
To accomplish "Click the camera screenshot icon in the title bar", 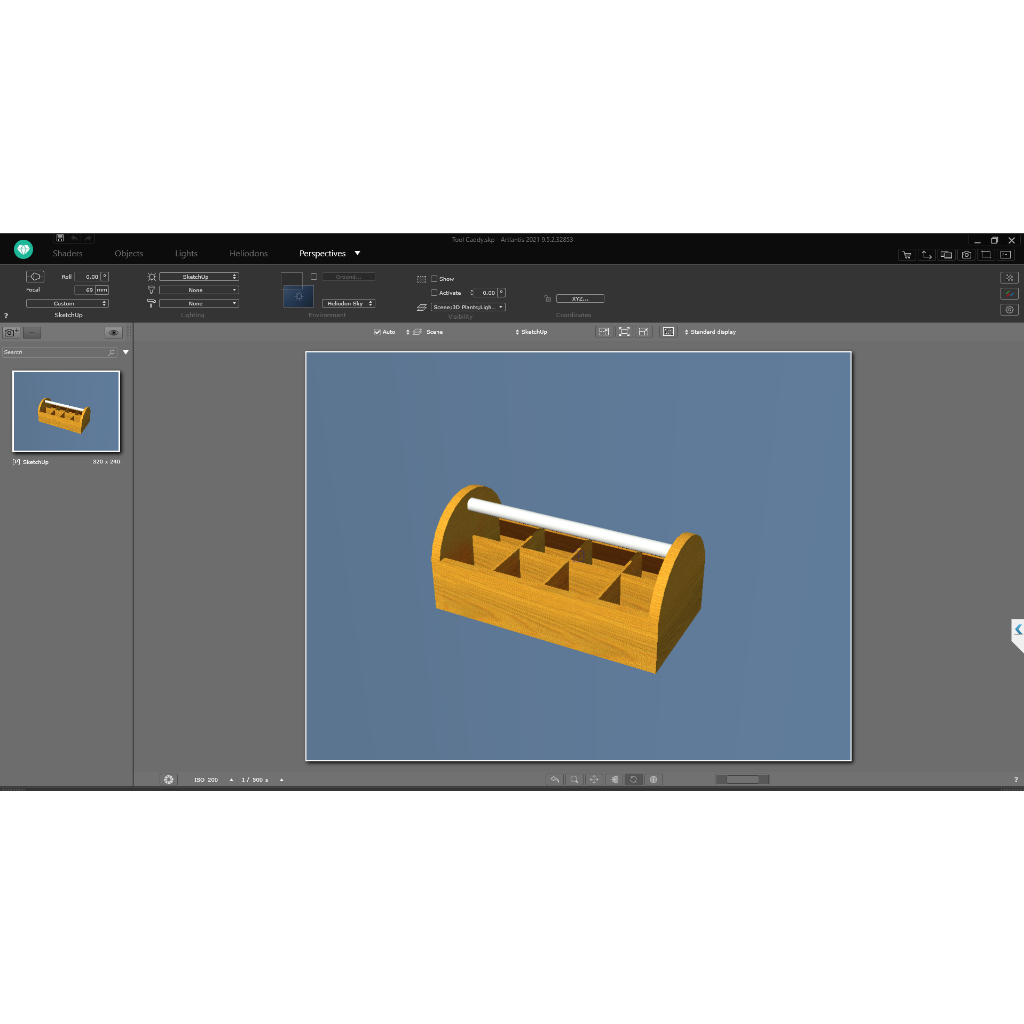I will 967,255.
